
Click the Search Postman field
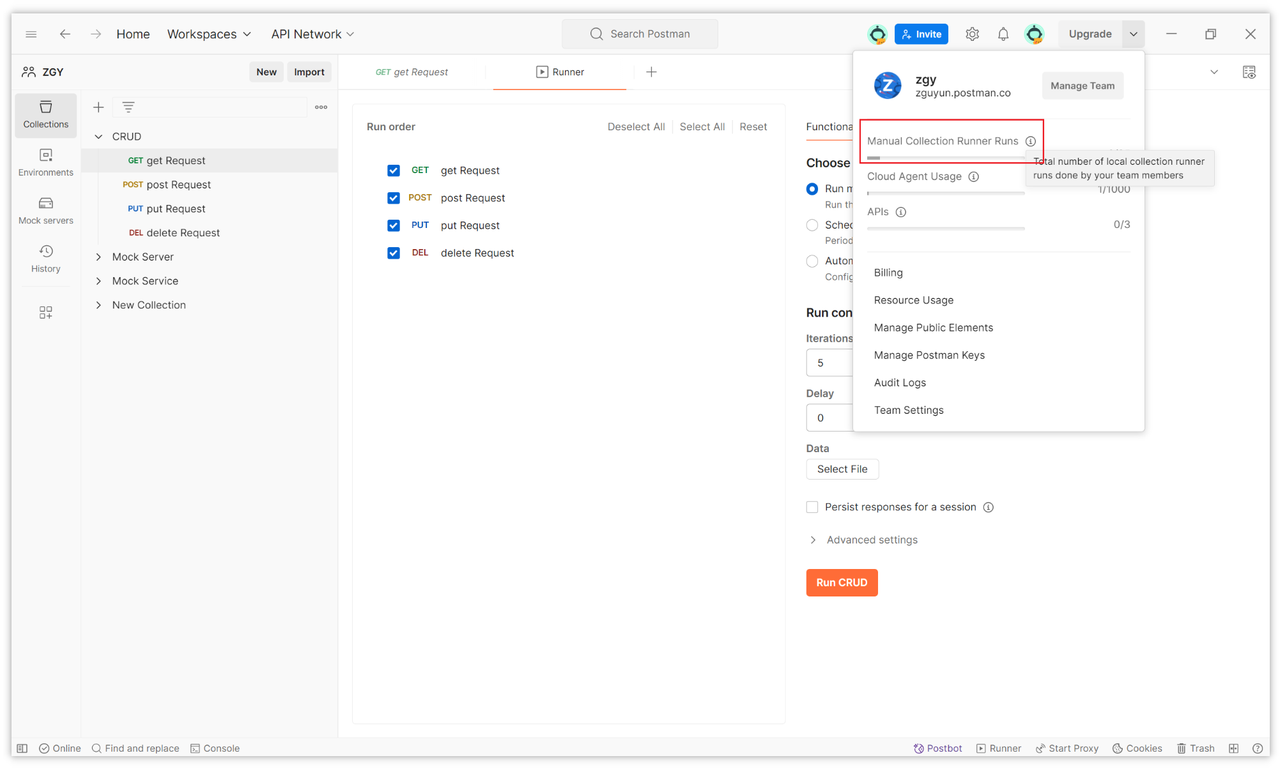[640, 34]
